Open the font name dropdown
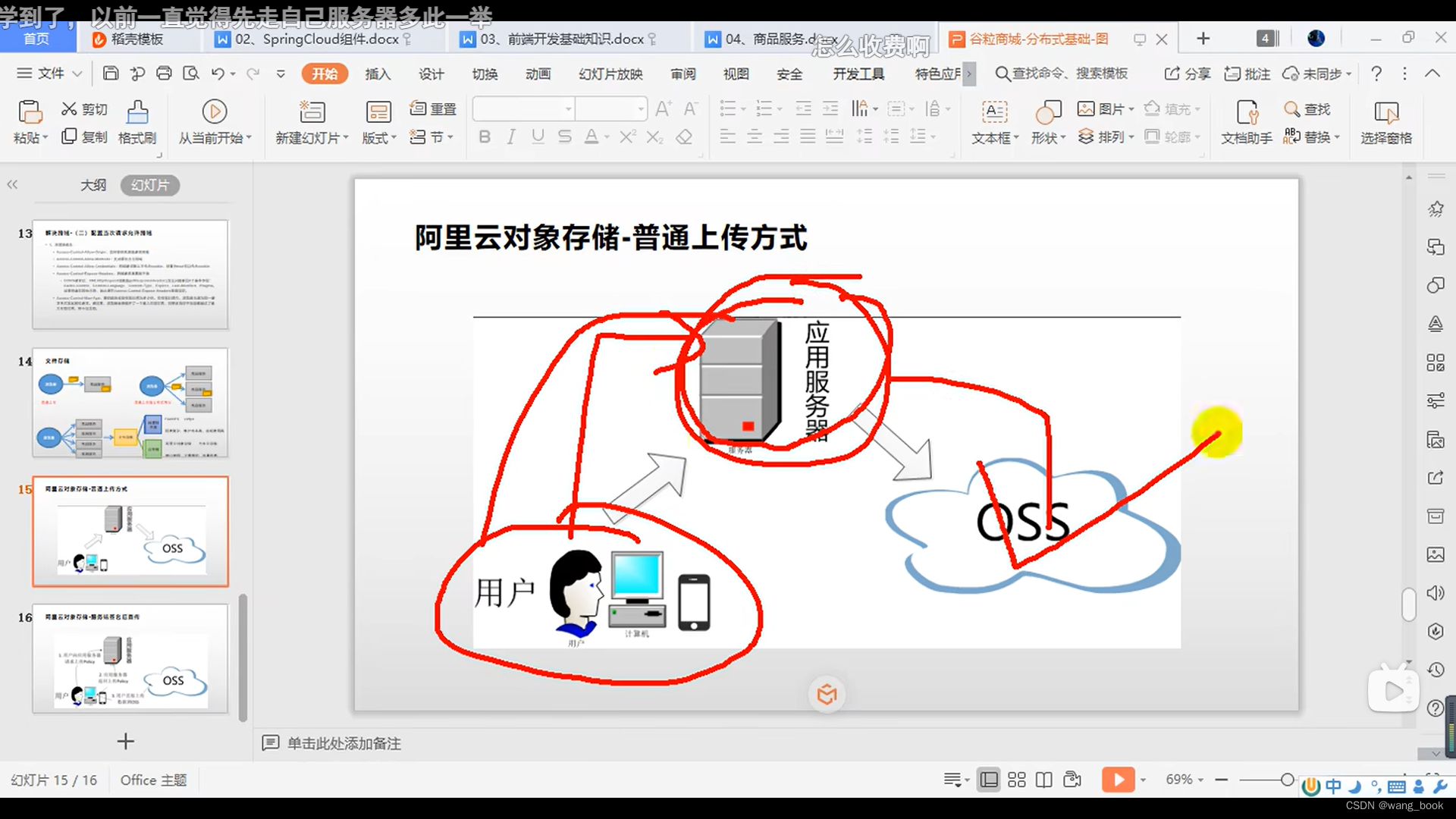The image size is (1456, 819). tap(568, 109)
